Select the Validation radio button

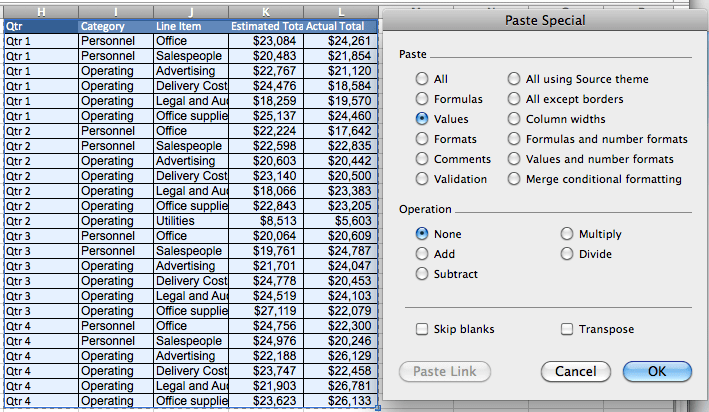(x=422, y=179)
